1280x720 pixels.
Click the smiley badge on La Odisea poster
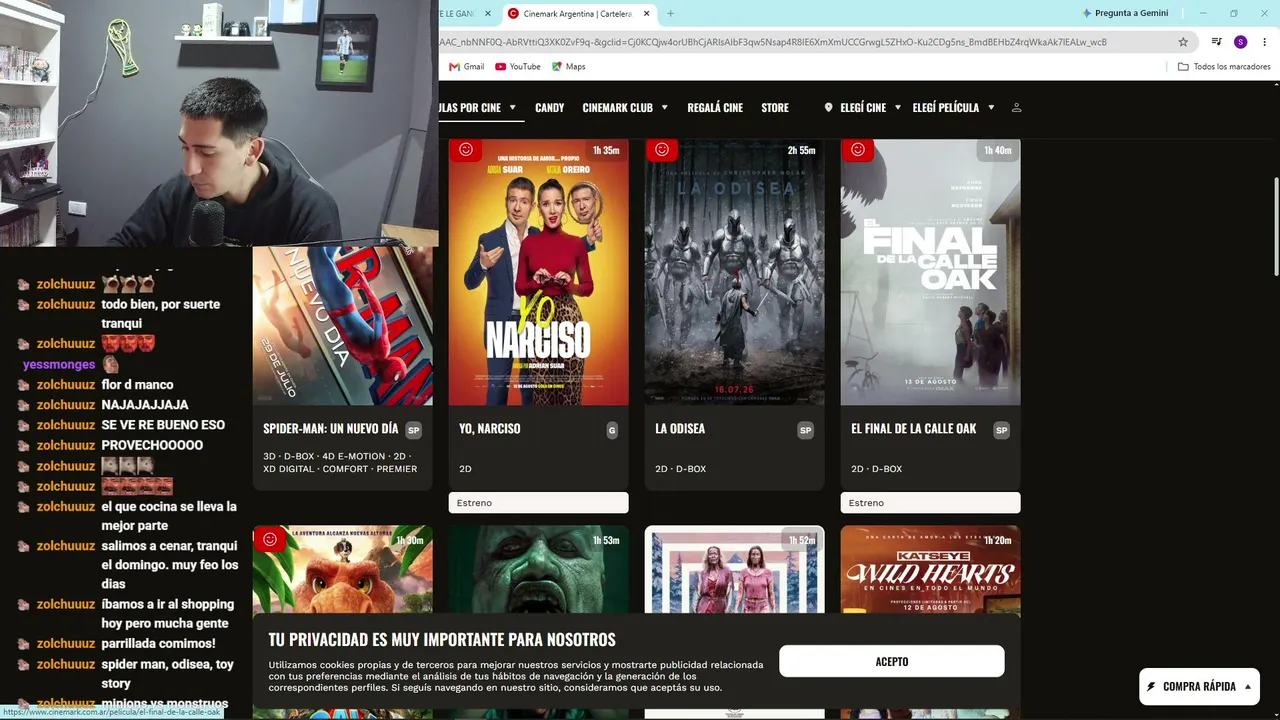[x=662, y=150]
